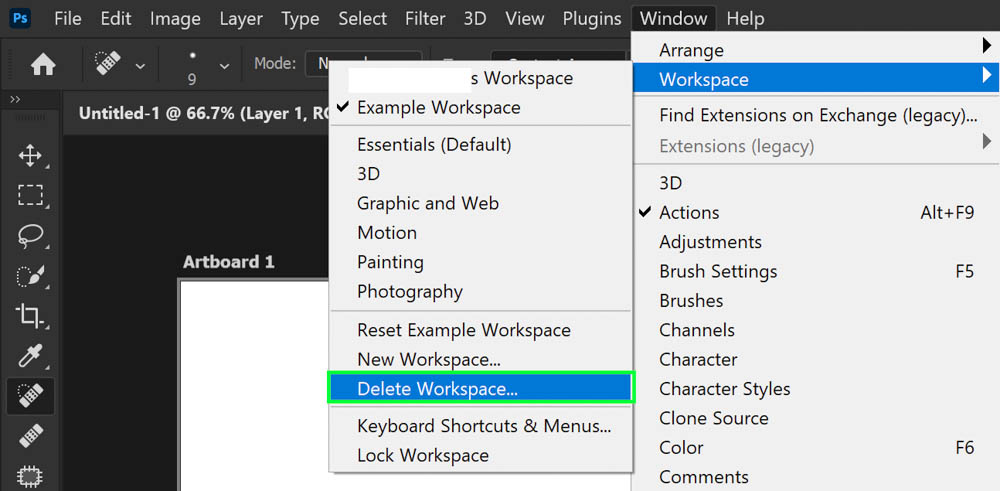Select the Lasso tool
Viewport: 1000px width, 491px height.
click(x=30, y=235)
